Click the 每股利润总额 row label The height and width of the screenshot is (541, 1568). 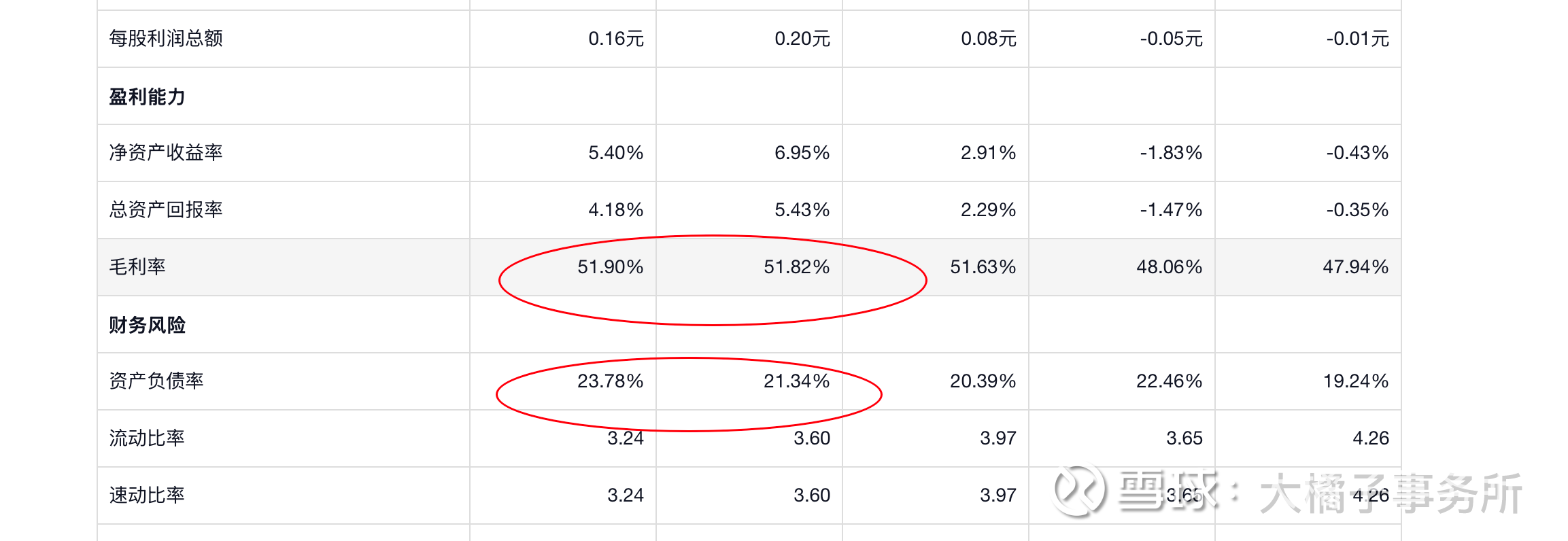tap(166, 39)
